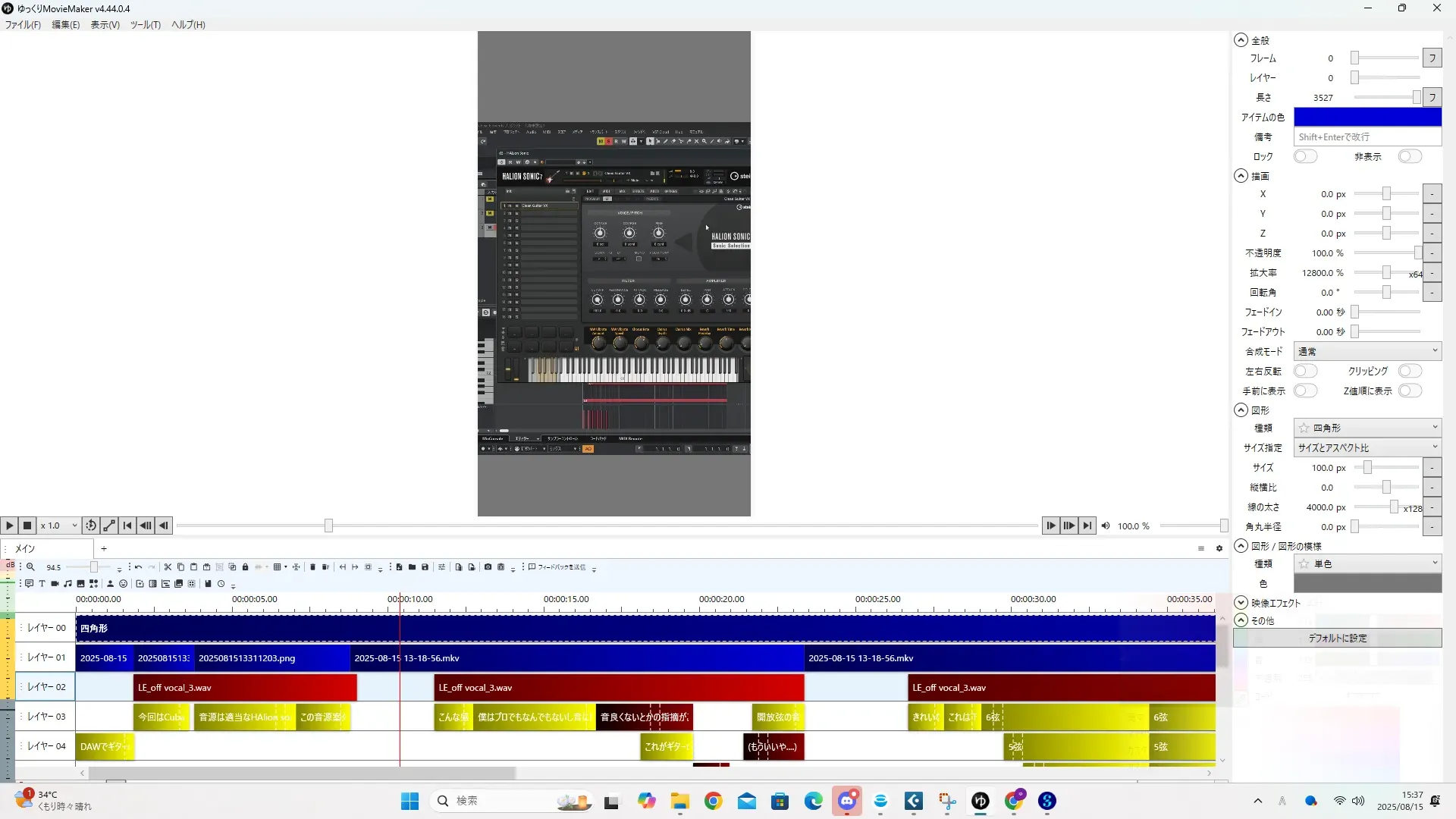Click the scissors cut icon in timeline toolbar
The height and width of the screenshot is (819, 1456).
168,567
